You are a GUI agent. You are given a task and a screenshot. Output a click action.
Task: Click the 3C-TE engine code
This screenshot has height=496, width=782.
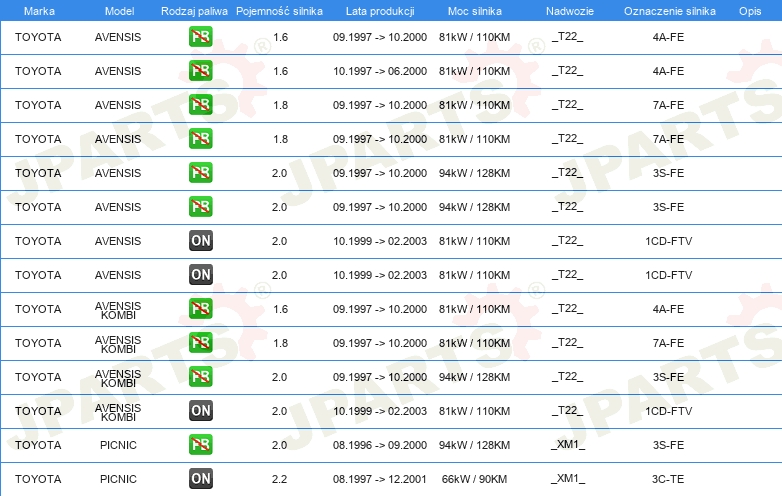point(668,479)
